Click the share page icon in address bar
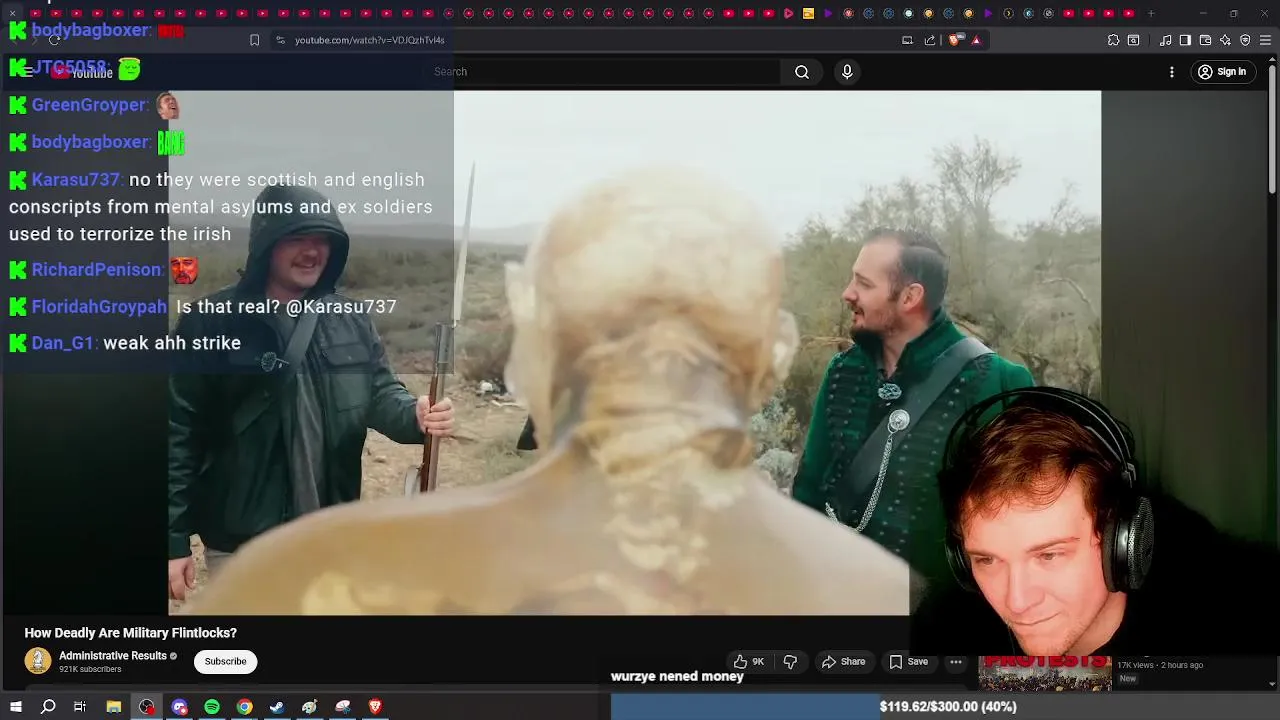The height and width of the screenshot is (720, 1280). 930,40
